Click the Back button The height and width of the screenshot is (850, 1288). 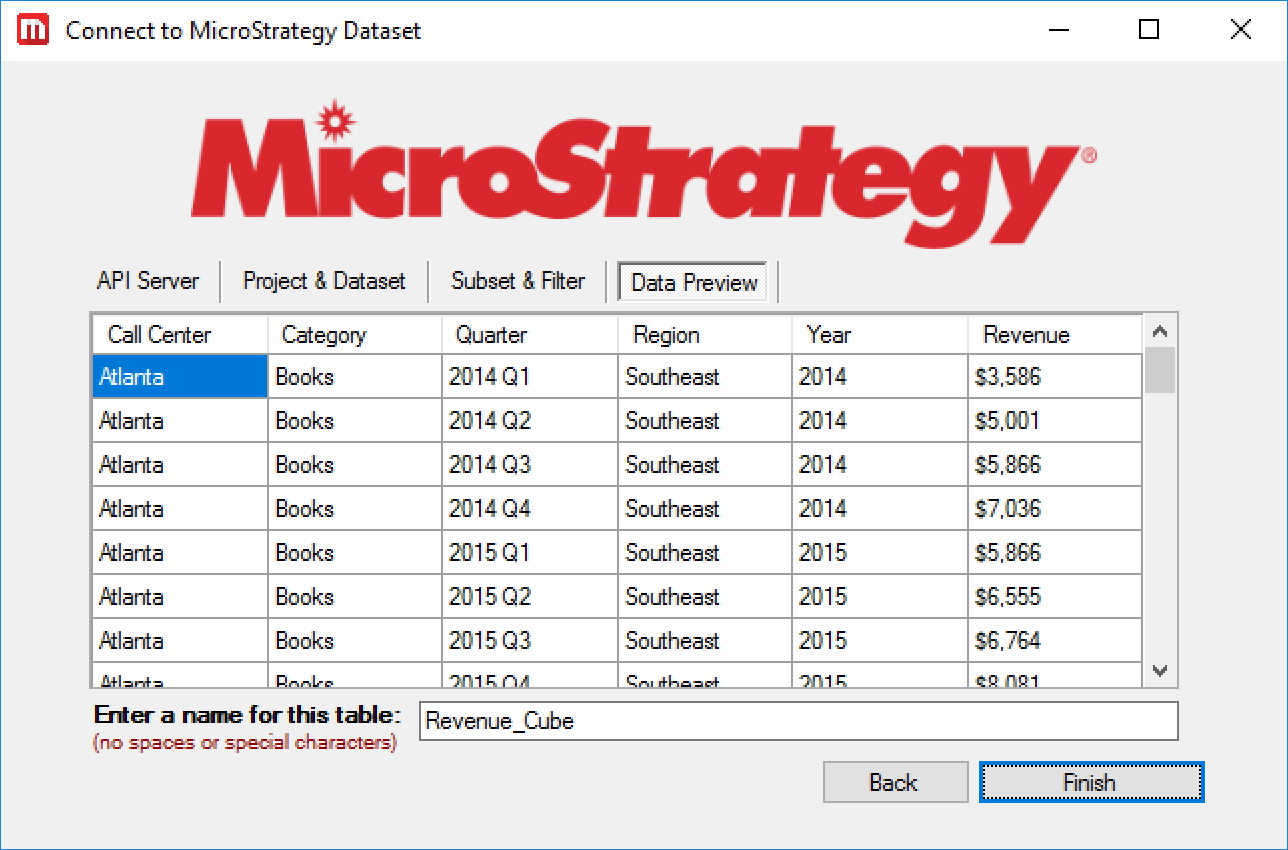tap(894, 782)
